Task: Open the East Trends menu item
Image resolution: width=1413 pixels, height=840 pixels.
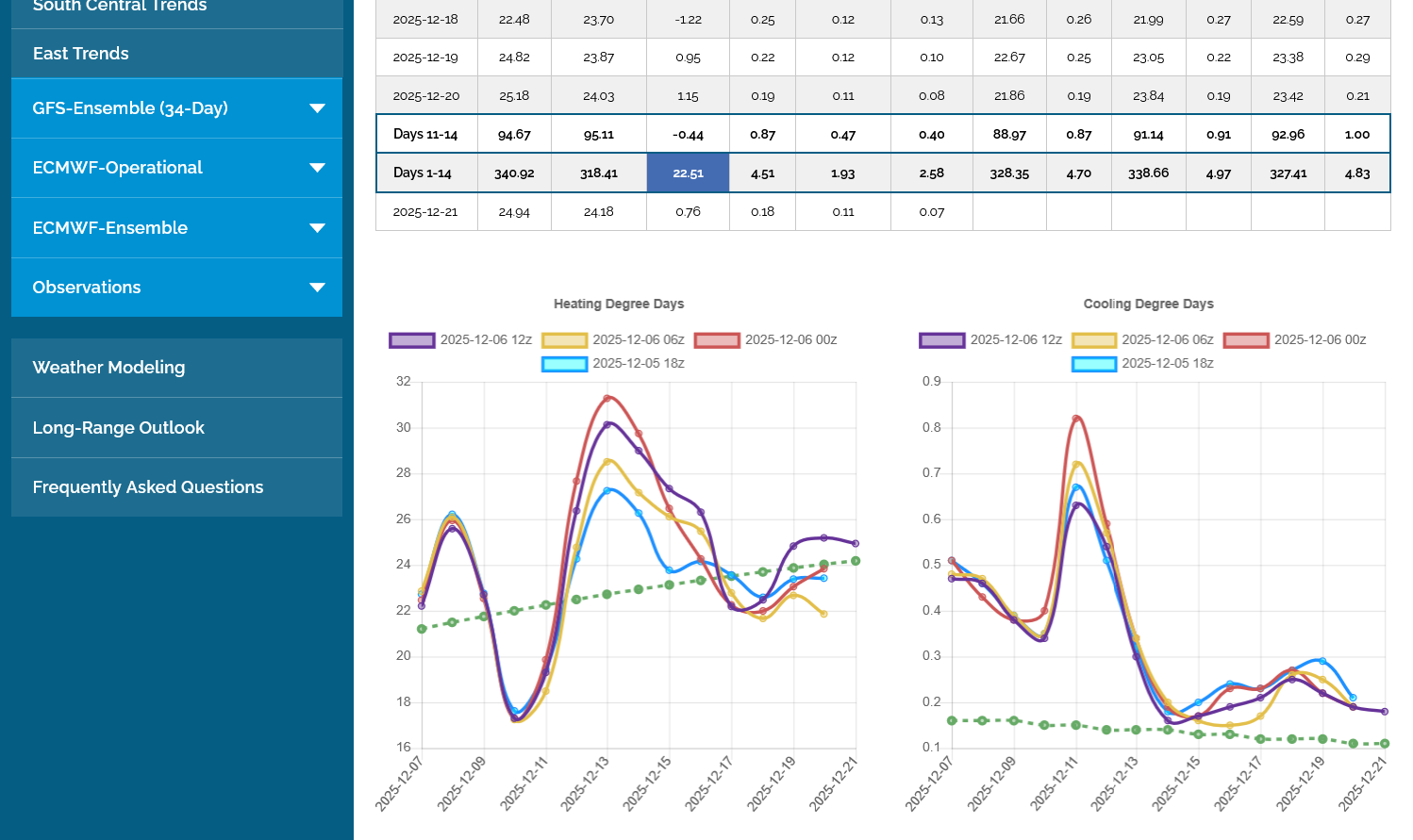Action: (81, 54)
